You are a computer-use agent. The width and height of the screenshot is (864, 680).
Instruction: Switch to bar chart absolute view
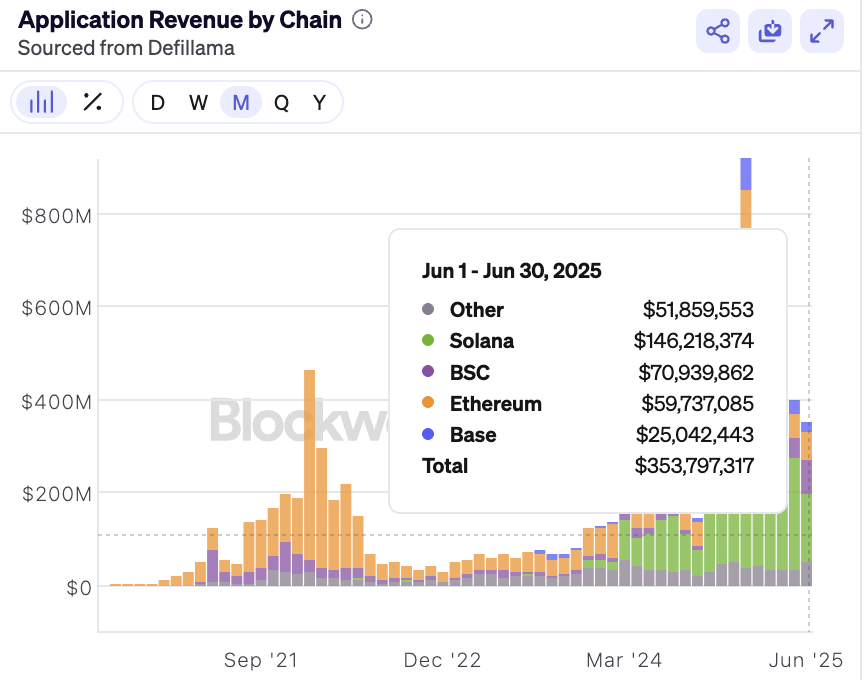coord(41,102)
